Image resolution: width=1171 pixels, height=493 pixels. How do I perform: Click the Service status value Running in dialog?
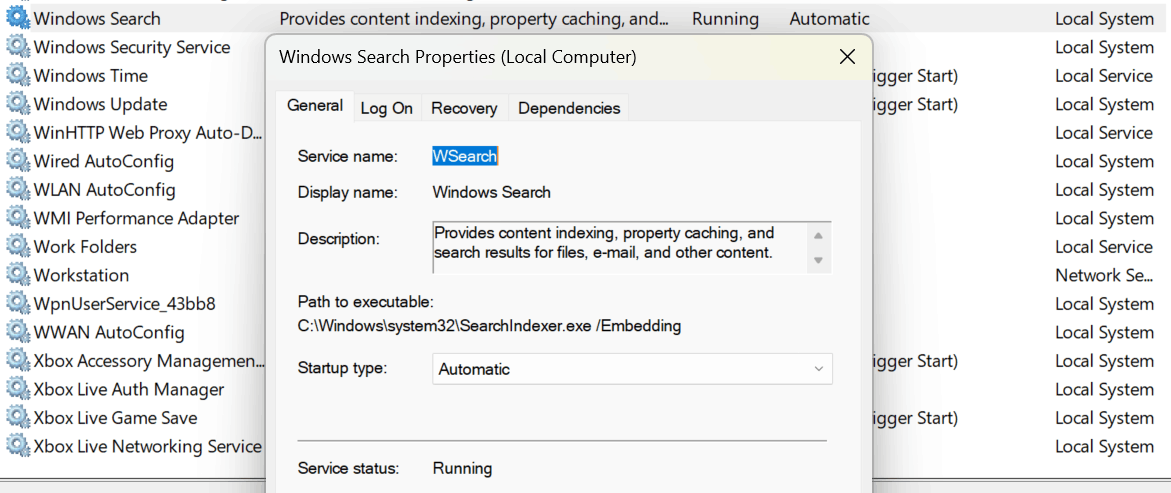(462, 469)
